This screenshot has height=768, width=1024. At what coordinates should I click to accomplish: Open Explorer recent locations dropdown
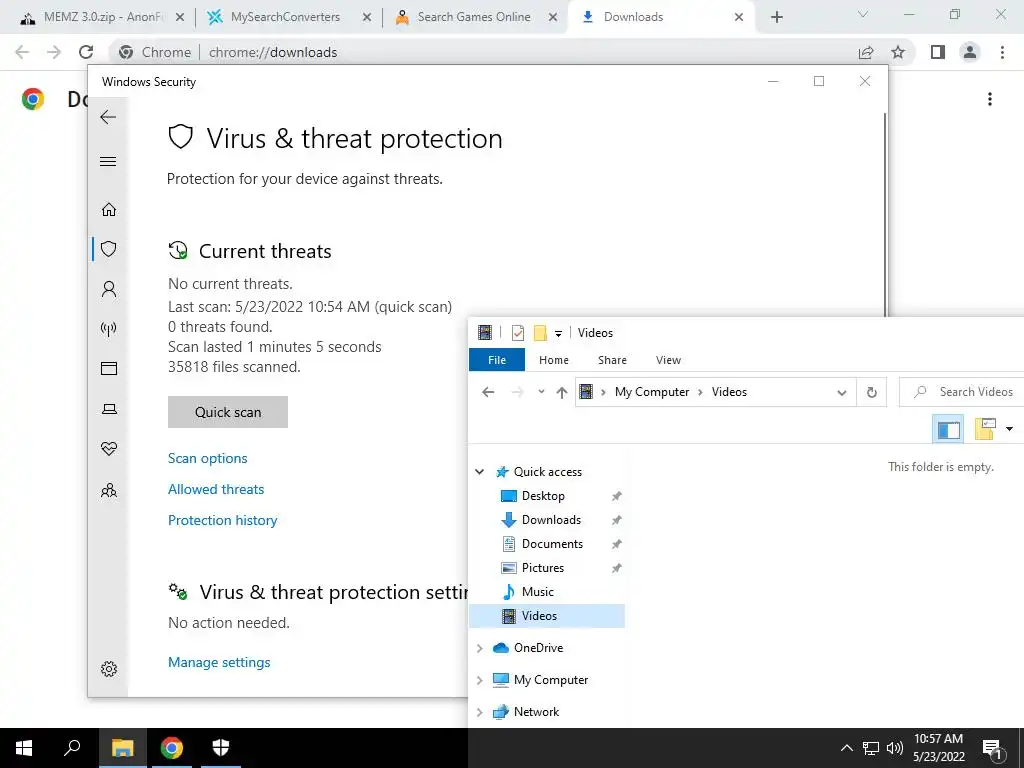pos(541,392)
